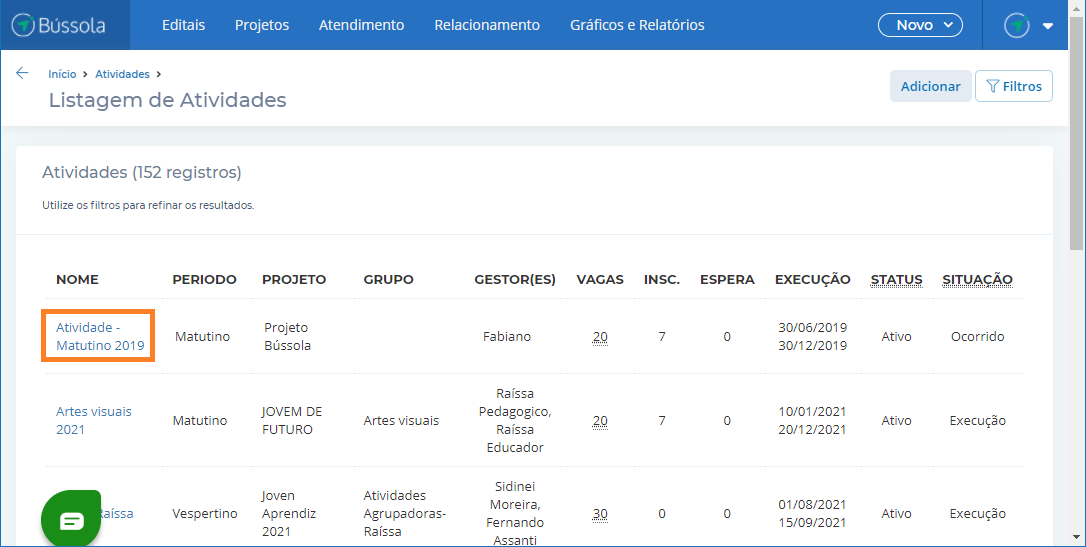Click Artes visuais group cell
Screen dimensions: 1086x547
coord(401,420)
